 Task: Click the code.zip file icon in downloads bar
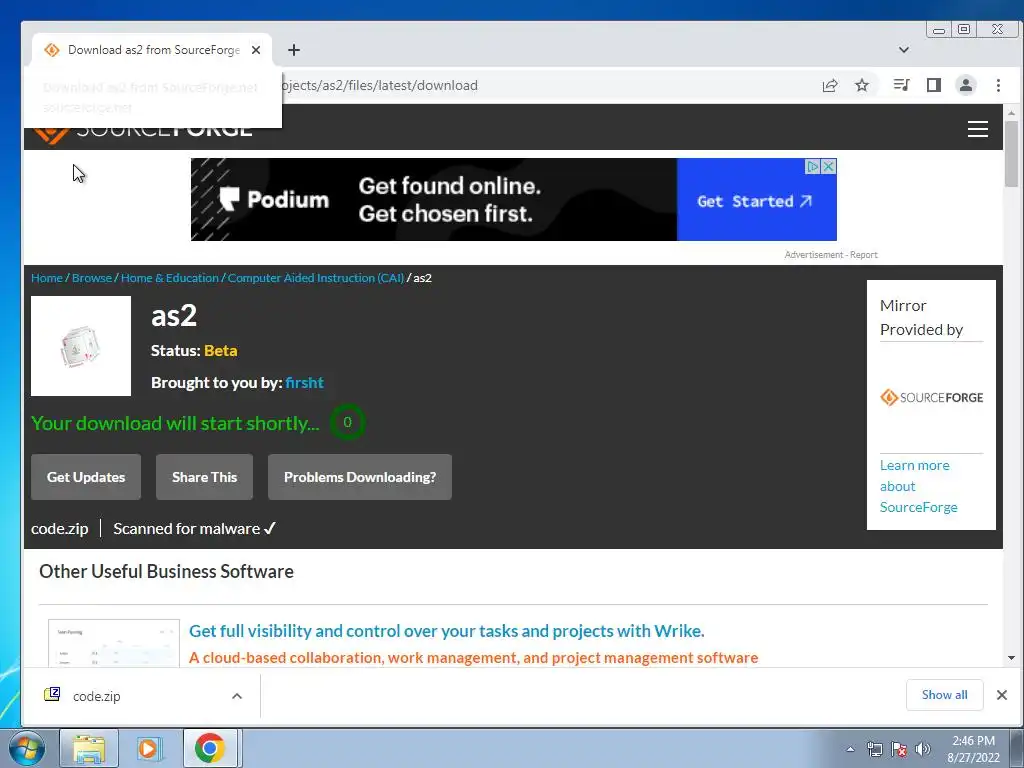tap(52, 694)
